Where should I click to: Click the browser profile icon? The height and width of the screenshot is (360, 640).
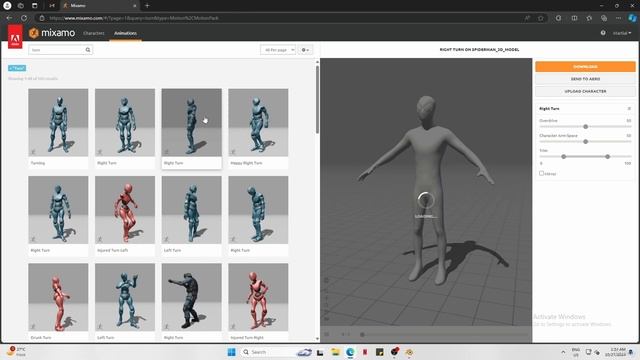coord(7,6)
